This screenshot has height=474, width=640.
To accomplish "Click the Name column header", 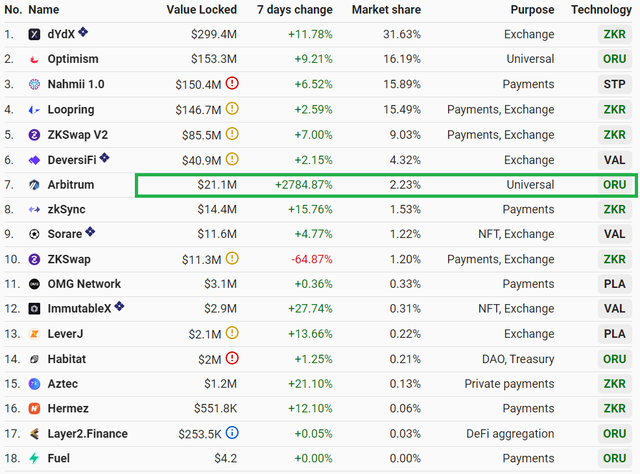I will (44, 10).
